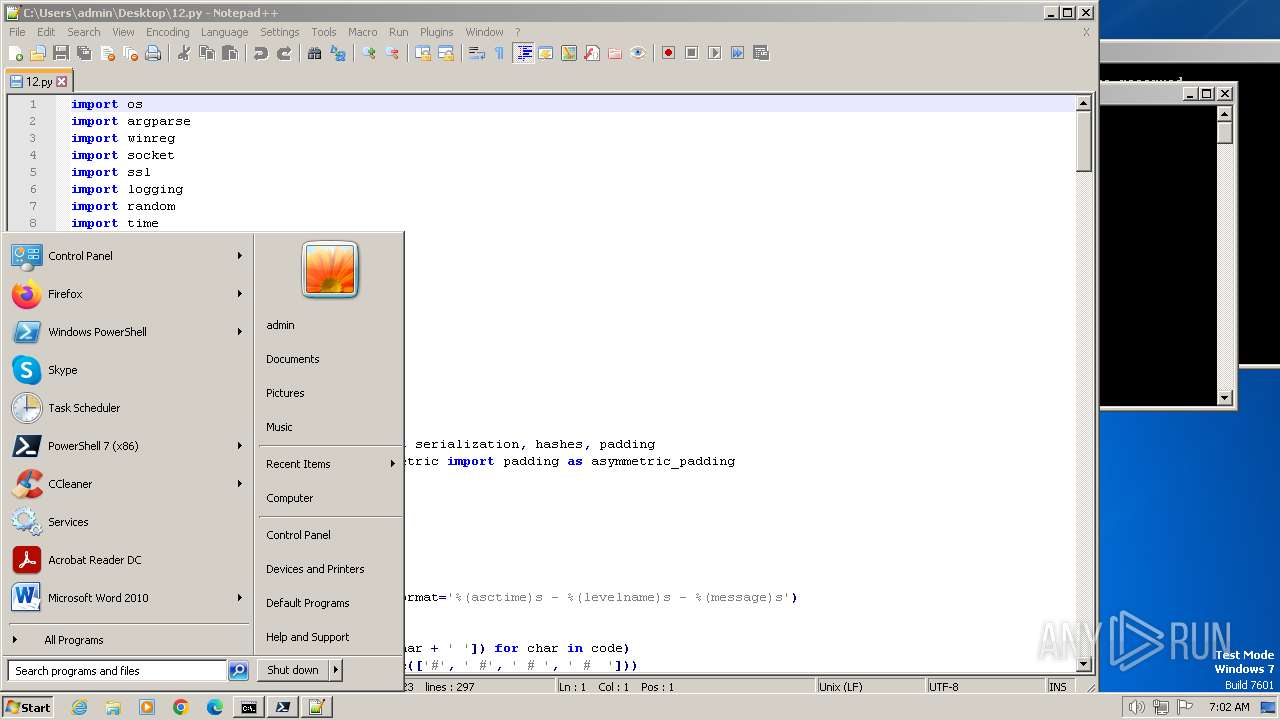Click the Paste toolbar icon
Viewport: 1280px width, 720px height.
(x=230, y=53)
